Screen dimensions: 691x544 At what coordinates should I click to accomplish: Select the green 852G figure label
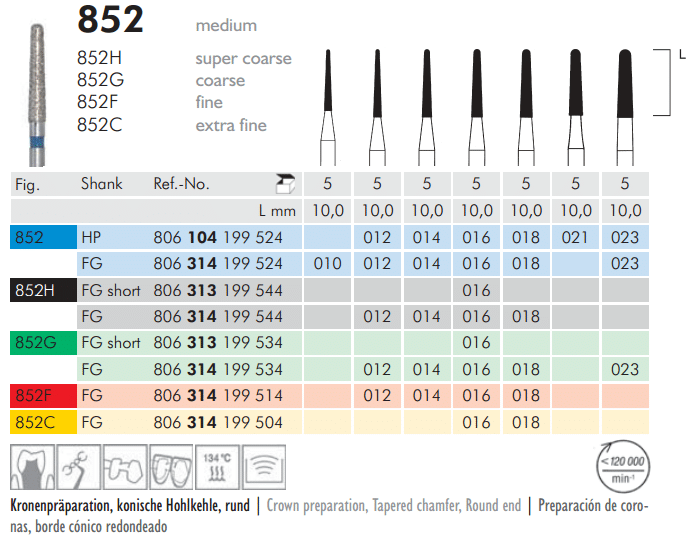coord(41,343)
